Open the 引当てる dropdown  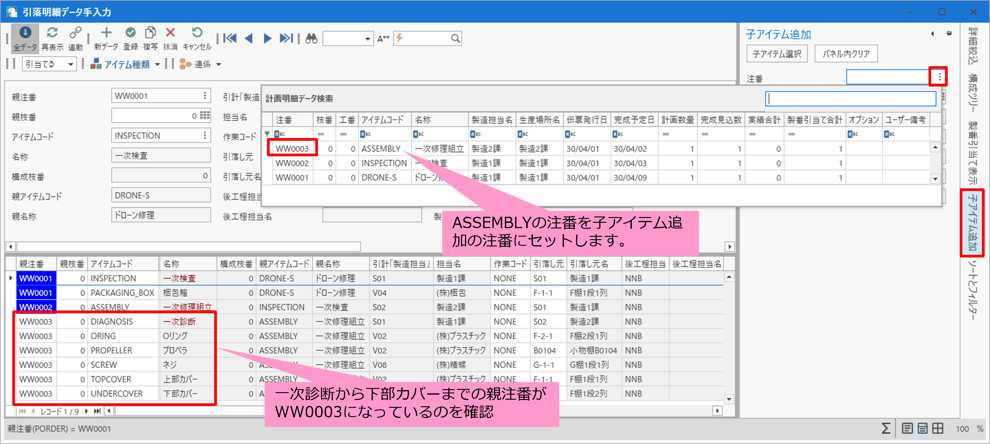tap(50, 64)
